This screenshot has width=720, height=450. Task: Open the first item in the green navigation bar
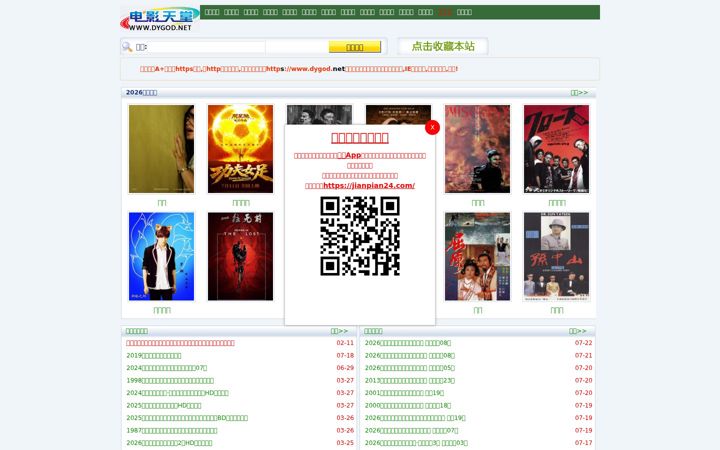tap(212, 12)
